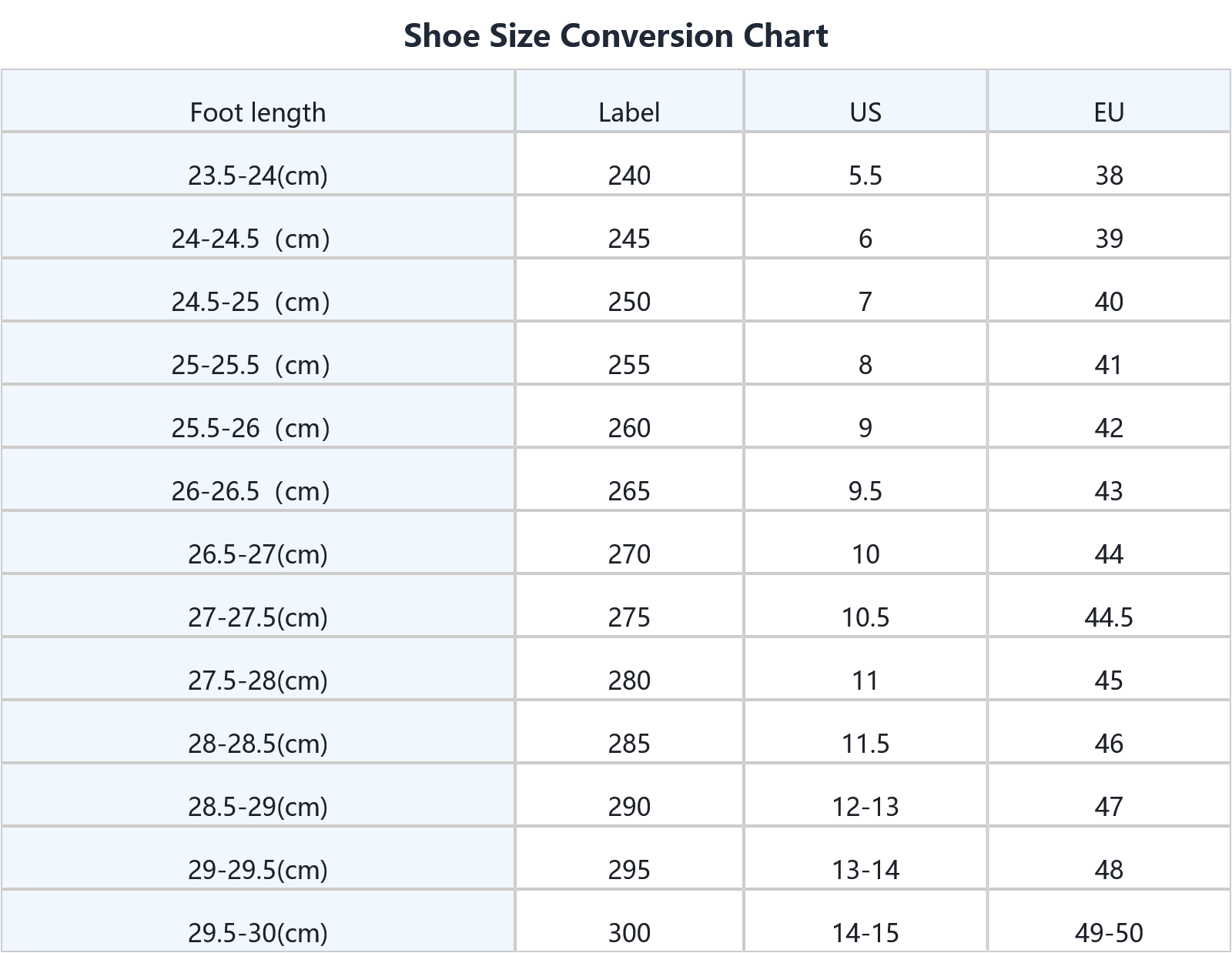Click the US size 9.5 cell
1232x953 pixels.
point(865,491)
